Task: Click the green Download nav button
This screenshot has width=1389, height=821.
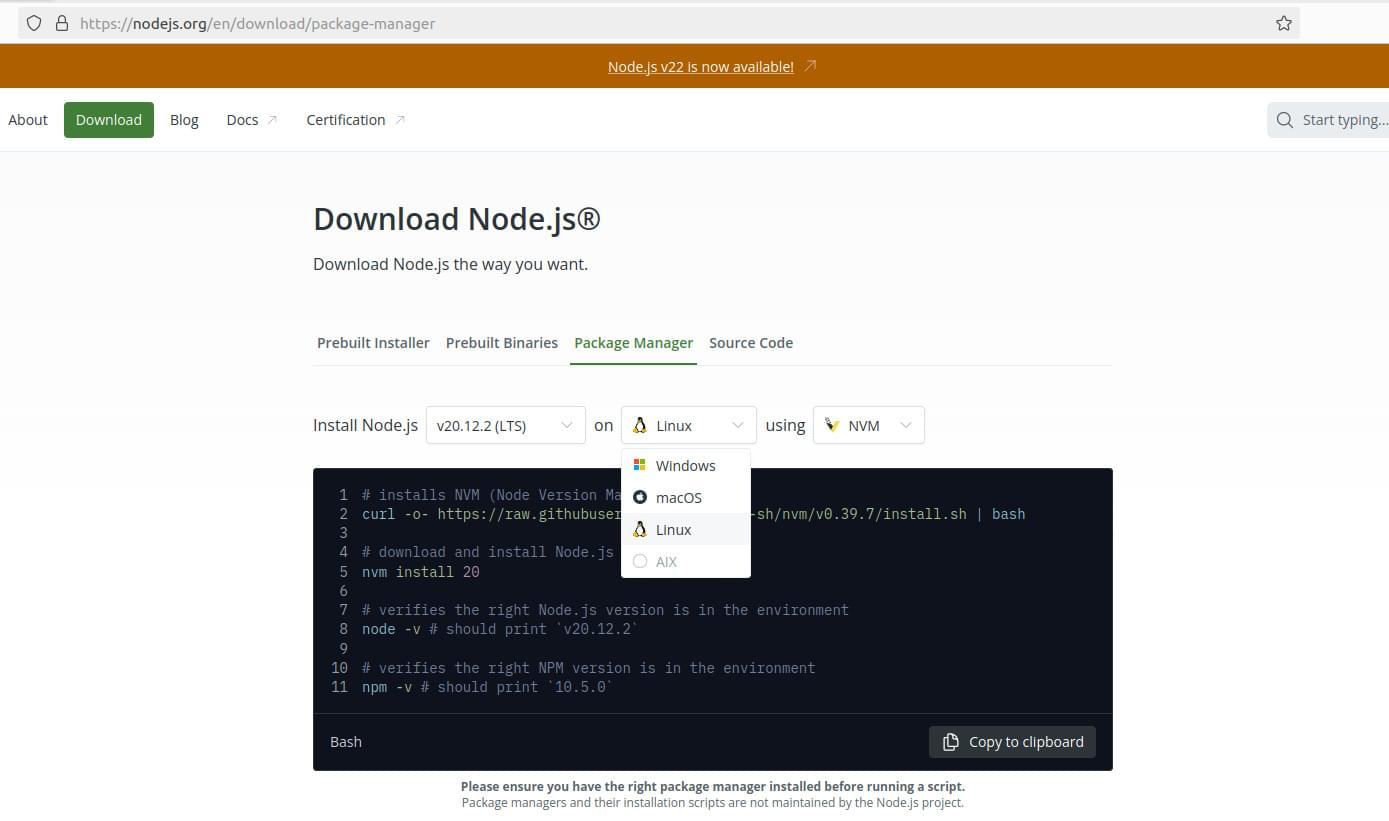Action: click(x=109, y=120)
